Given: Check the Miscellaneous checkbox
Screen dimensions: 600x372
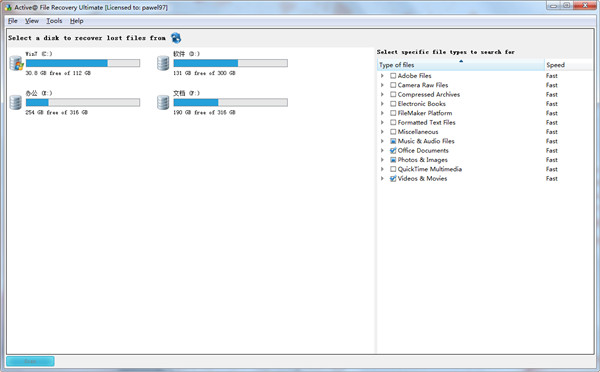Looking at the screenshot, I should point(393,132).
